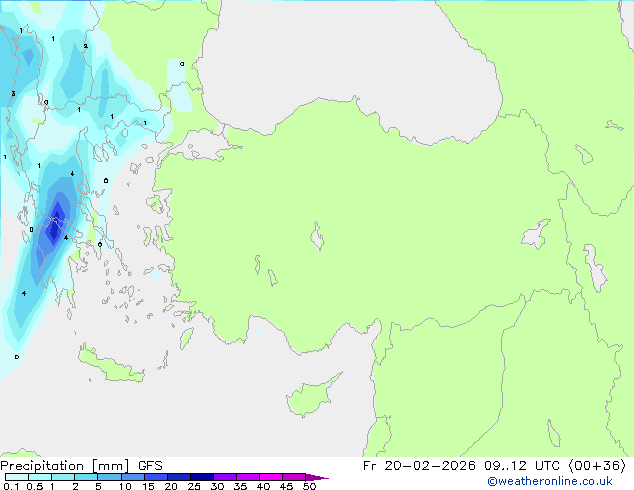
Task: Pick the 1–2 mm legend swatch
Action: (63, 477)
